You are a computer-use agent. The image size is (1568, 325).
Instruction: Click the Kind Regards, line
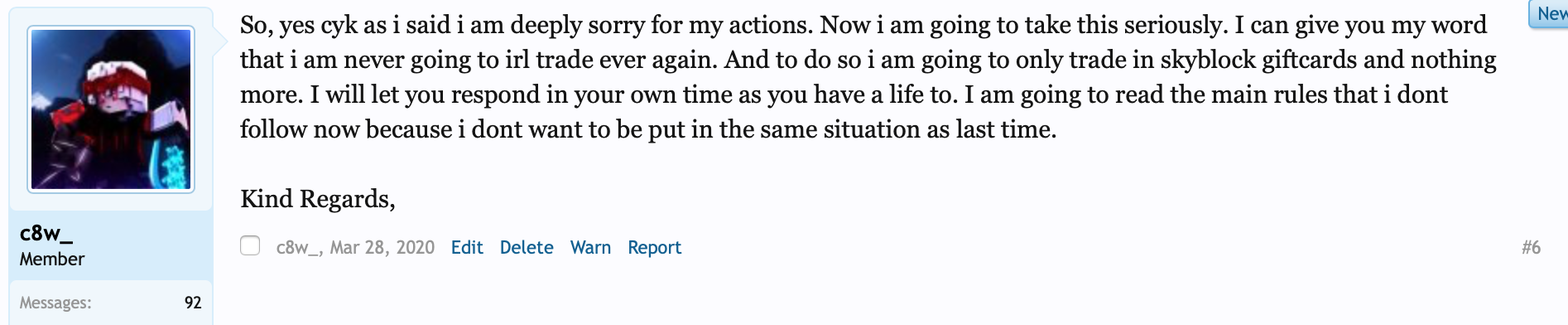(318, 199)
